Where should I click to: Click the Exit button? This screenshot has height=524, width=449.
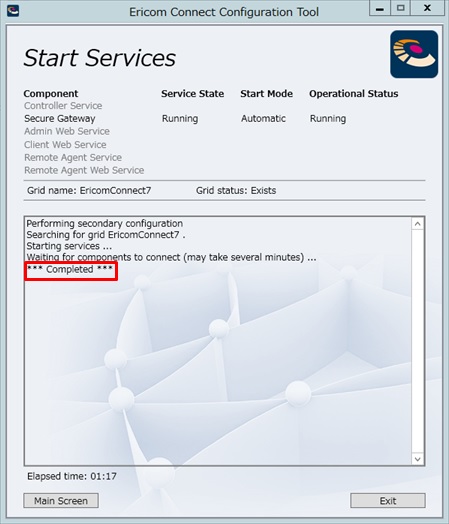click(388, 501)
